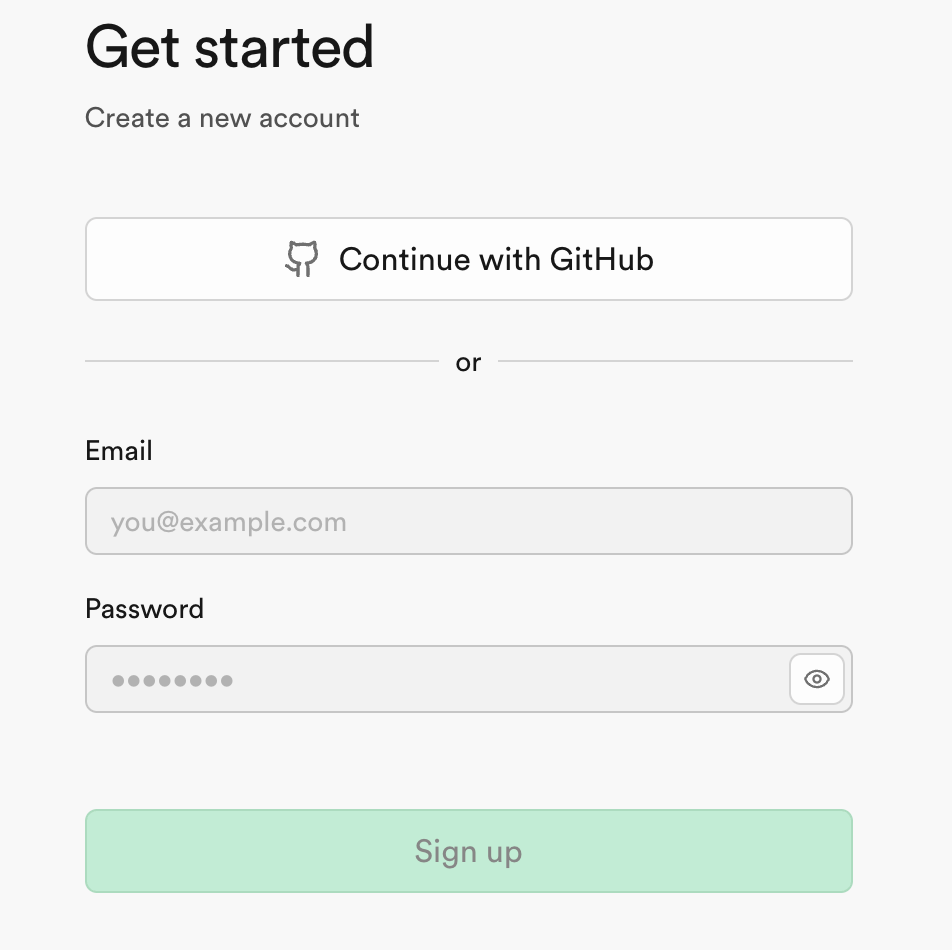Click the word 'started' in the heading
Viewport: 952px width, 950px height.
(286, 48)
